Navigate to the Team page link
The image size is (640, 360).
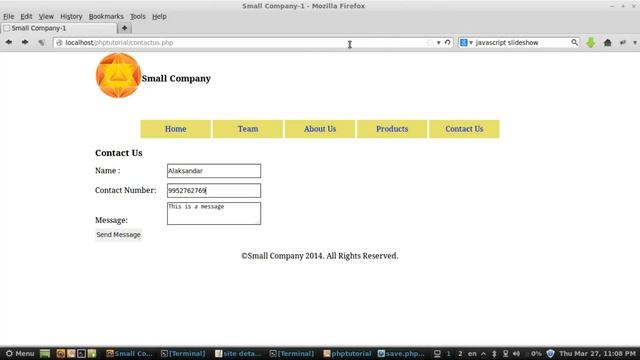[248, 129]
